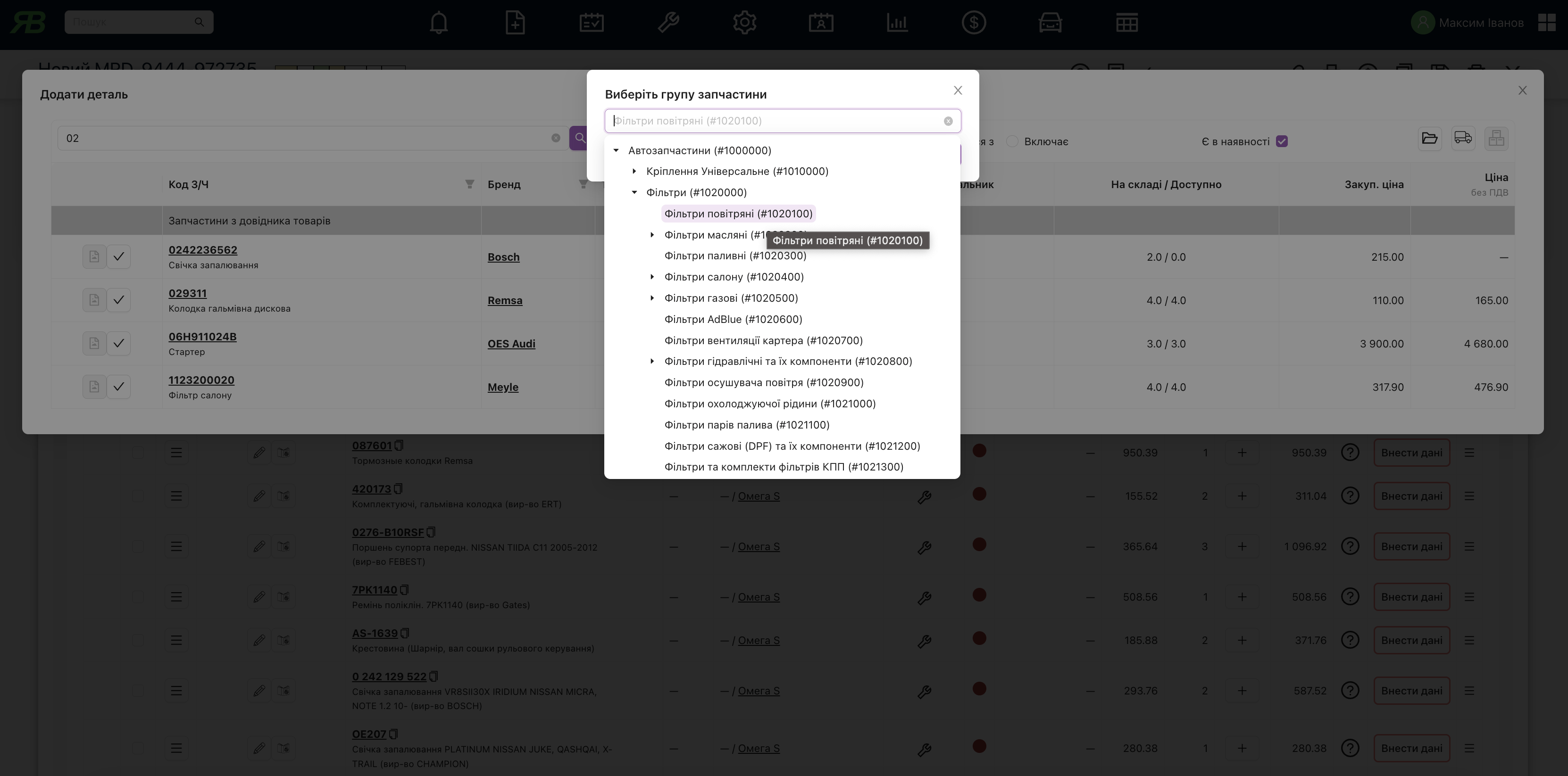
Task: Choose 'Фільтри AdBlue (#1020600)' group
Action: [x=733, y=319]
